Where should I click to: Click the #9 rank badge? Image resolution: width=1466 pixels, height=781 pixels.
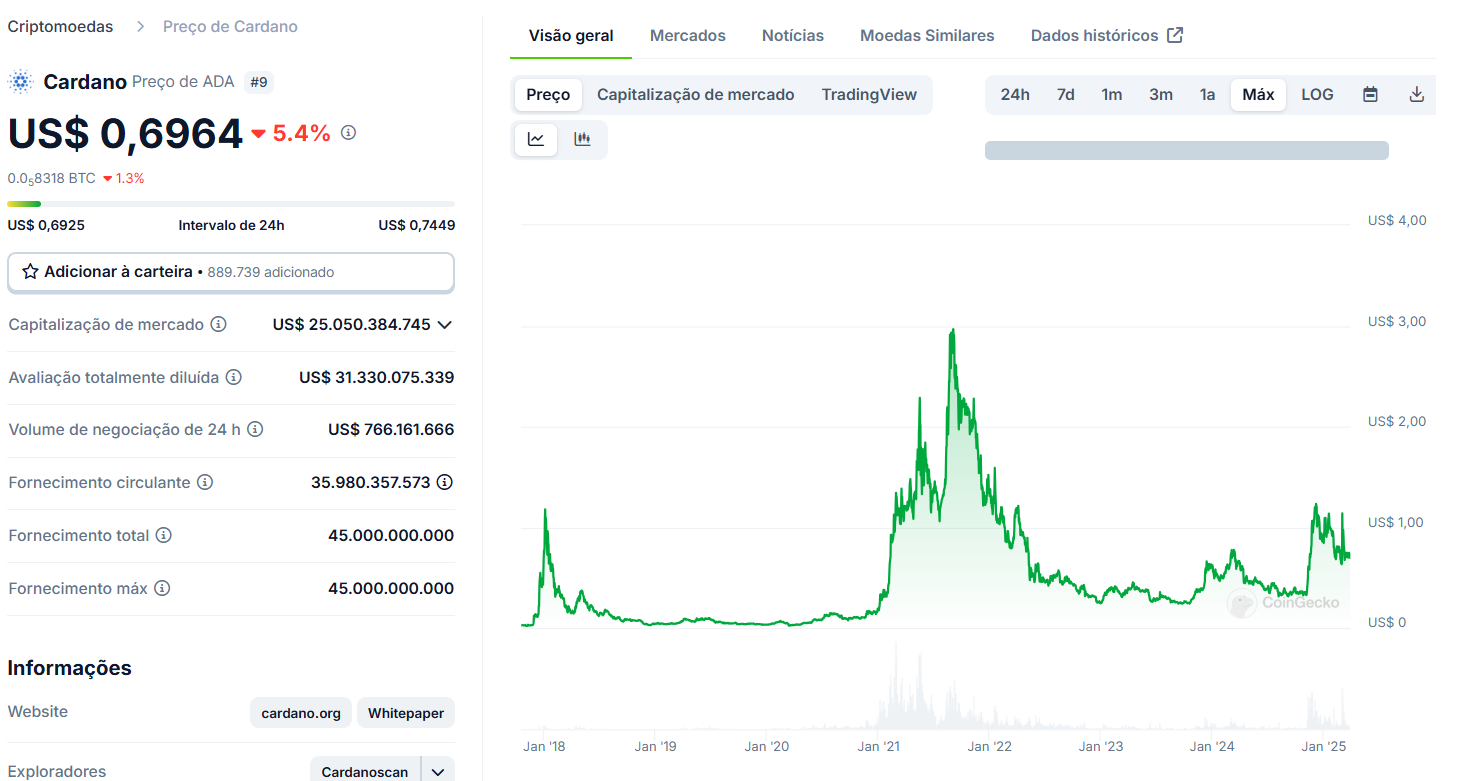click(259, 82)
